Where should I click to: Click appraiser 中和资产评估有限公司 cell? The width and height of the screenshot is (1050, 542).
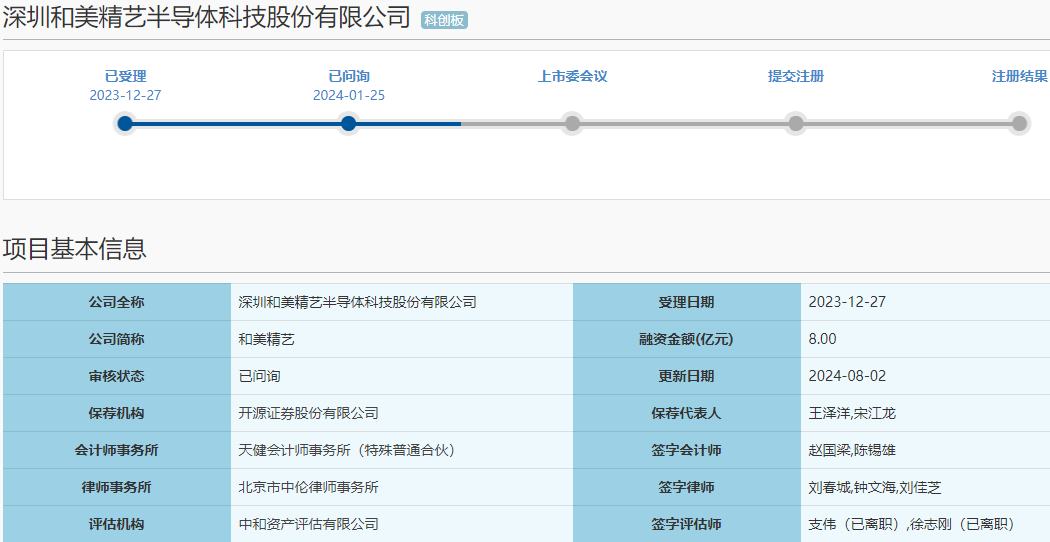tap(309, 524)
